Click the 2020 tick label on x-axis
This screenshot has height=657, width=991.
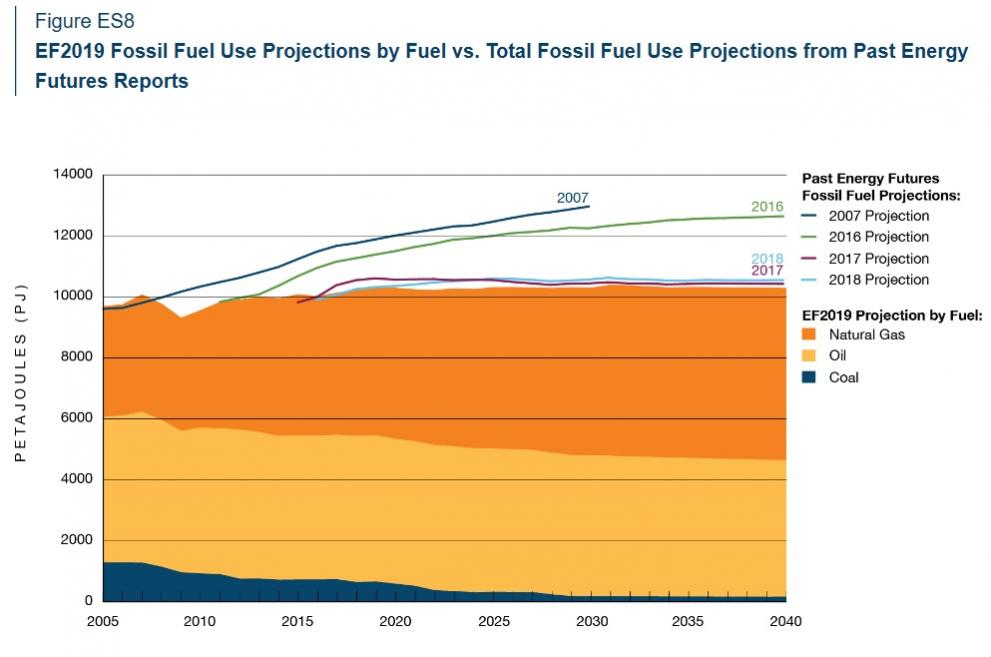[396, 621]
